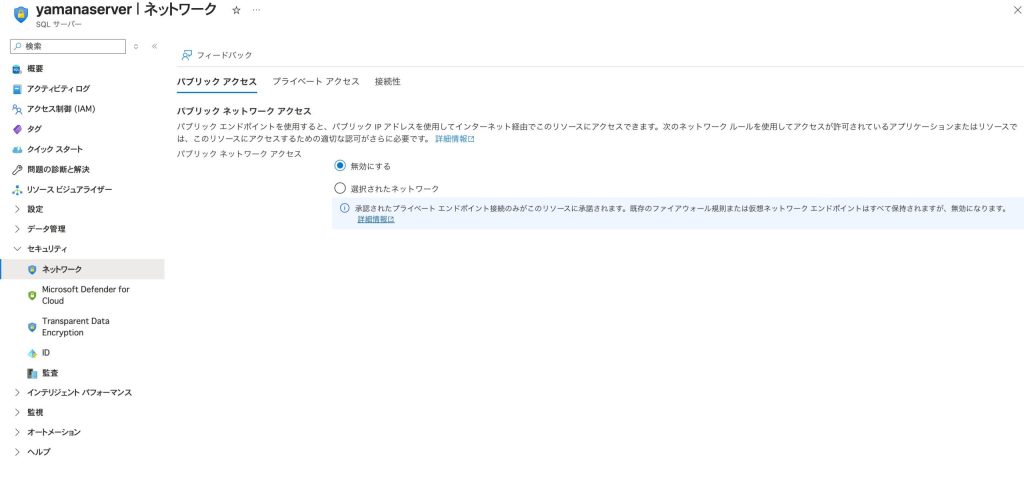Switch to プライベート アクセス tab
The width and height of the screenshot is (1024, 489).
(x=315, y=81)
